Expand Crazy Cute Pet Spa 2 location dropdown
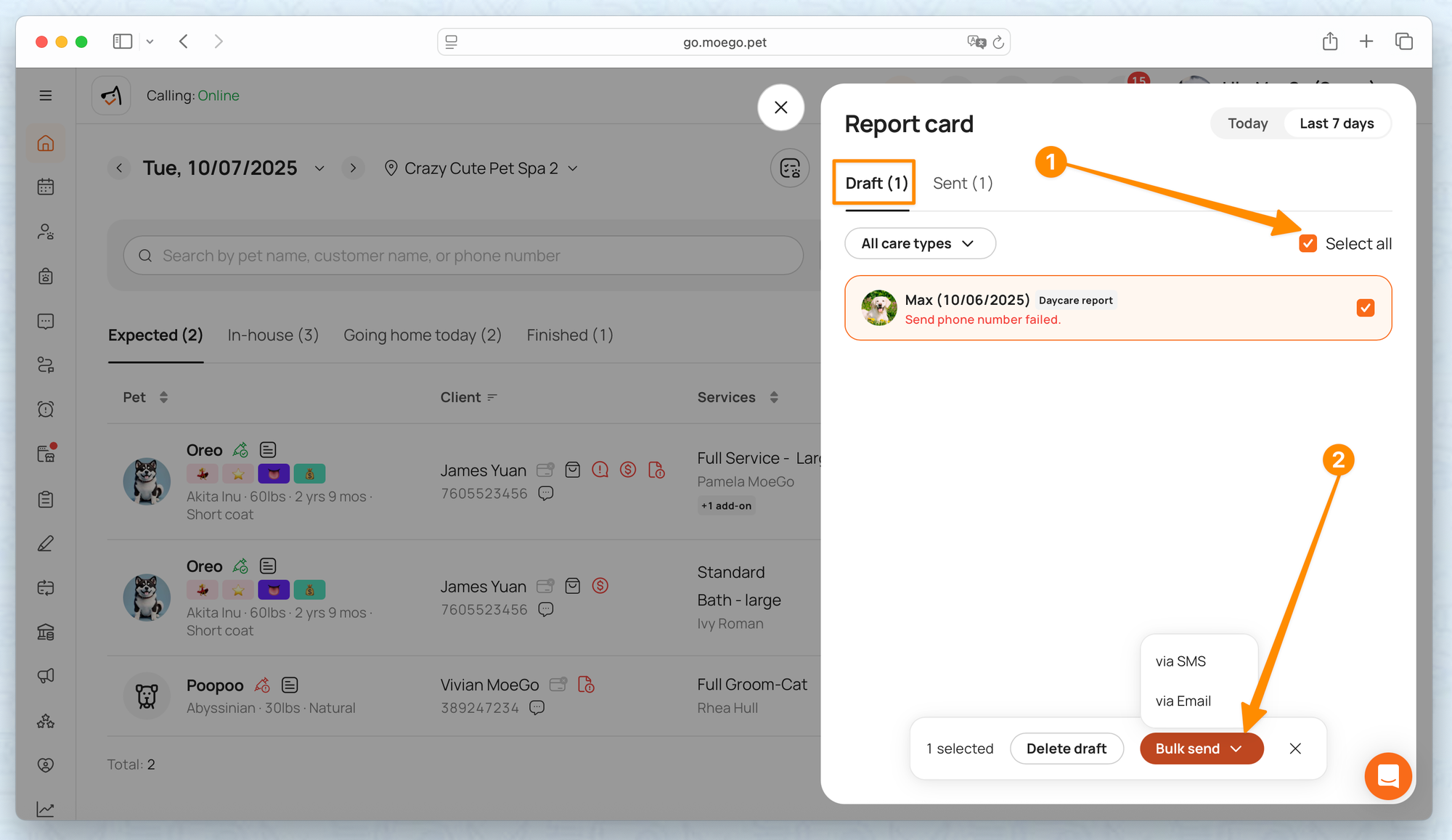 (482, 168)
